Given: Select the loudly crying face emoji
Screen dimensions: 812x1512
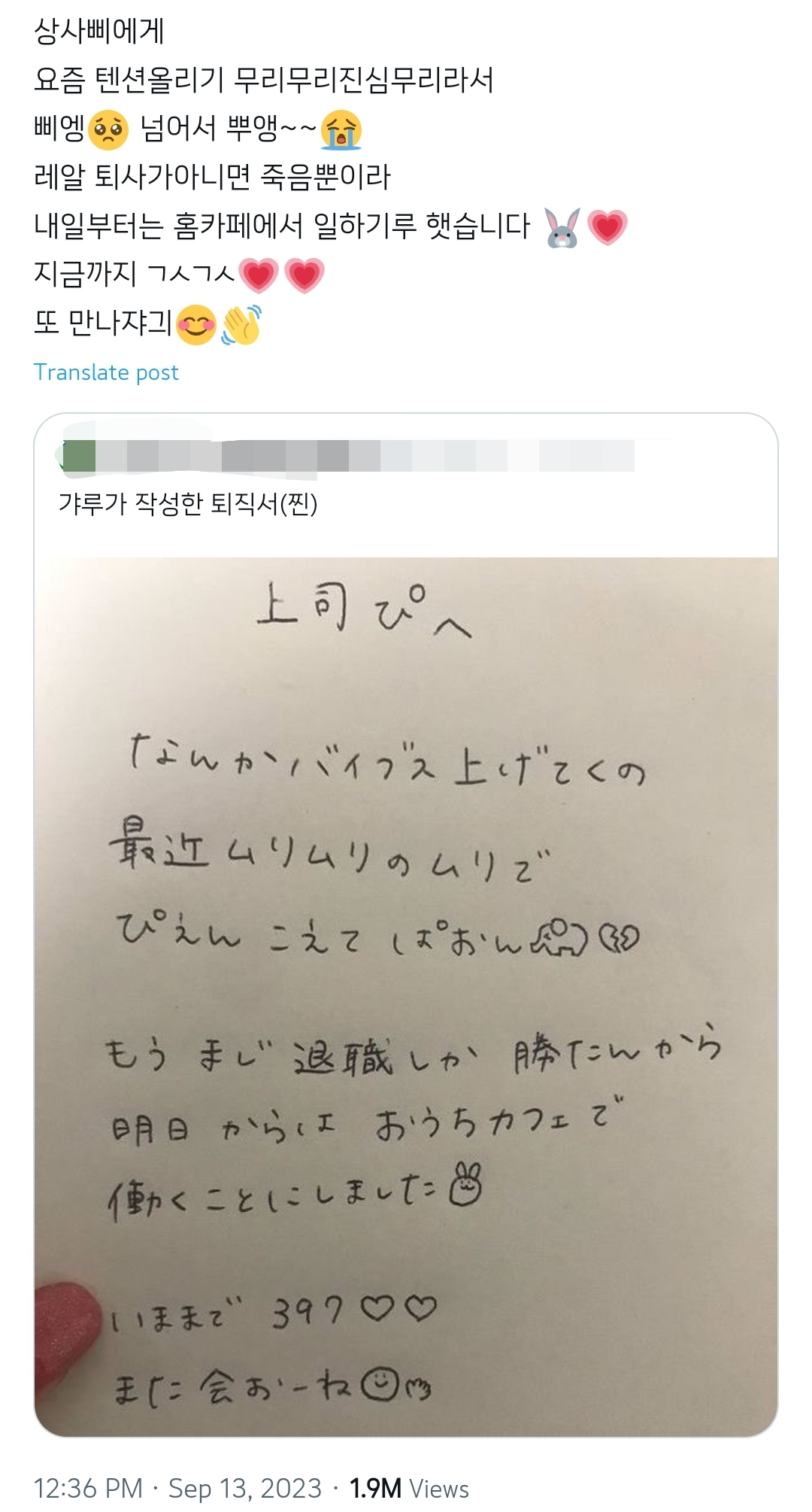Looking at the screenshot, I should click(341, 129).
